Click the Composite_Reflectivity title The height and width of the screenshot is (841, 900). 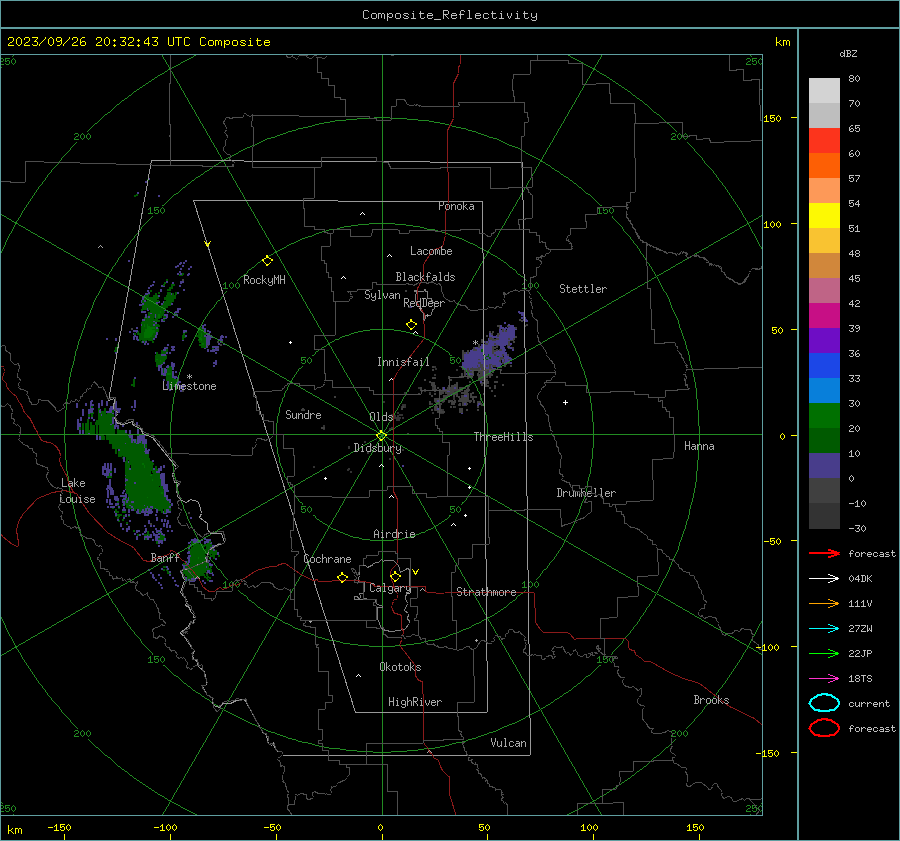pos(449,15)
